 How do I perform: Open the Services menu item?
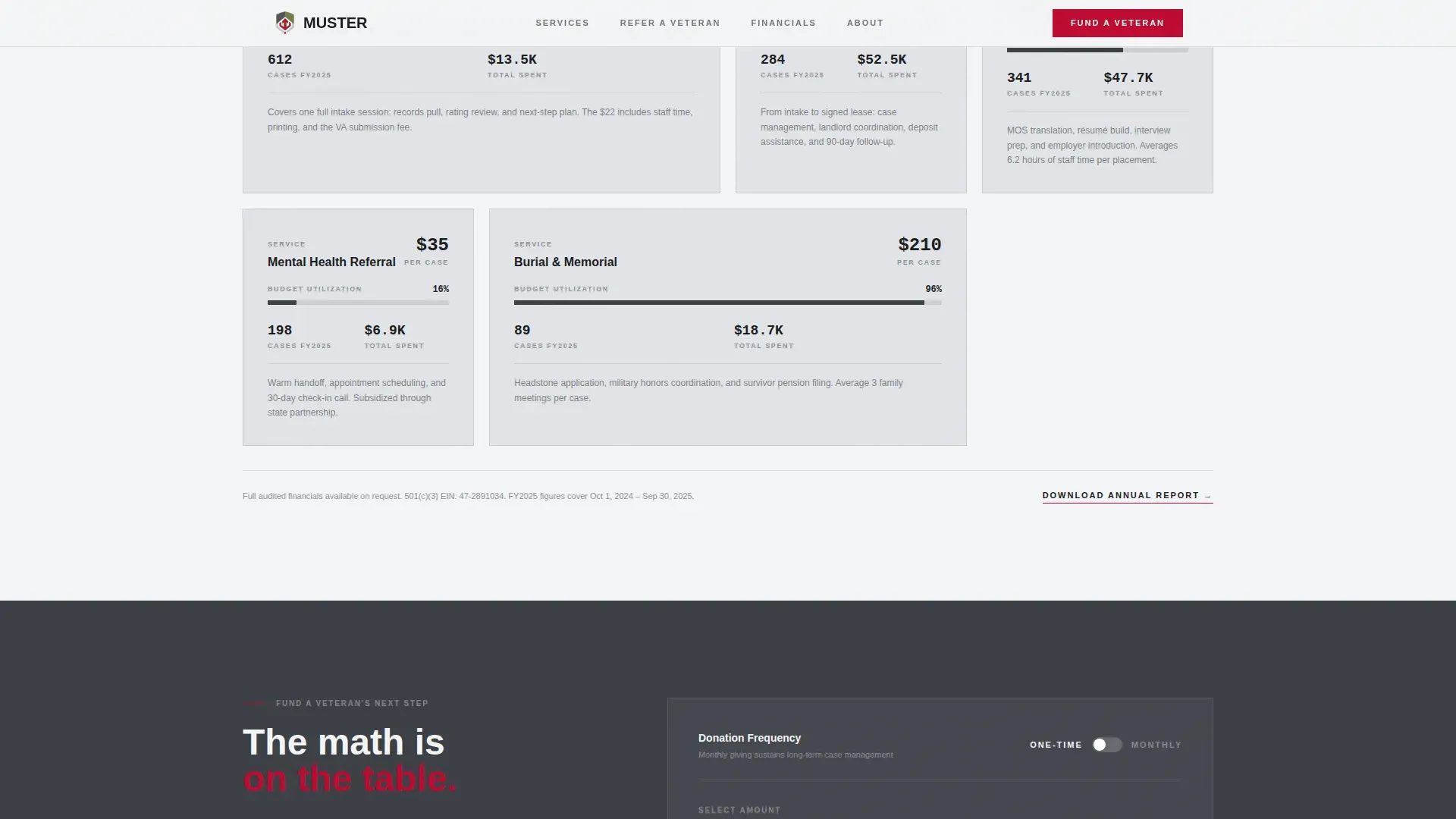[562, 23]
